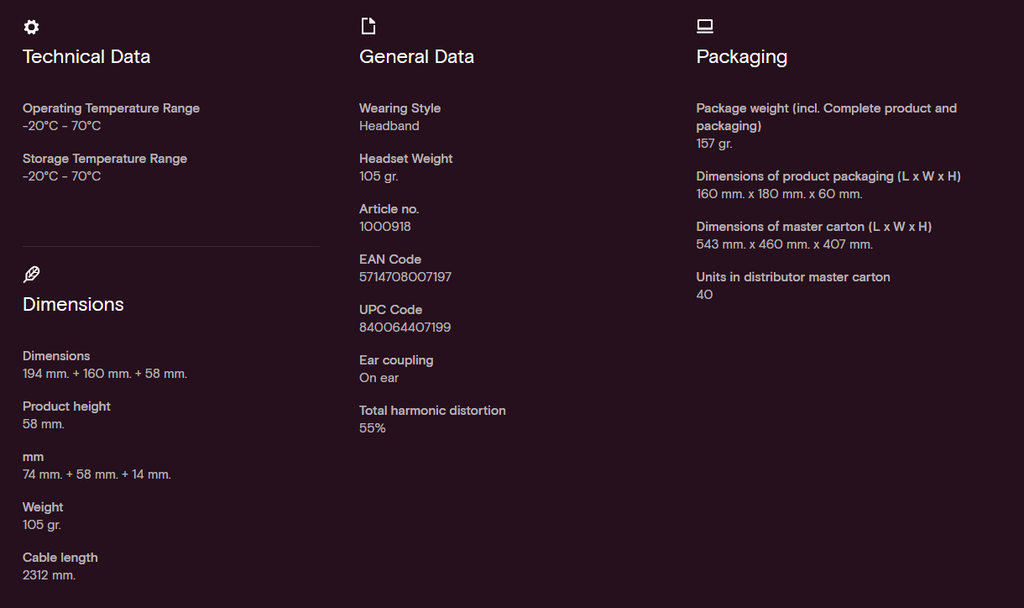Click the Total harmonic distortion label

coord(432,411)
